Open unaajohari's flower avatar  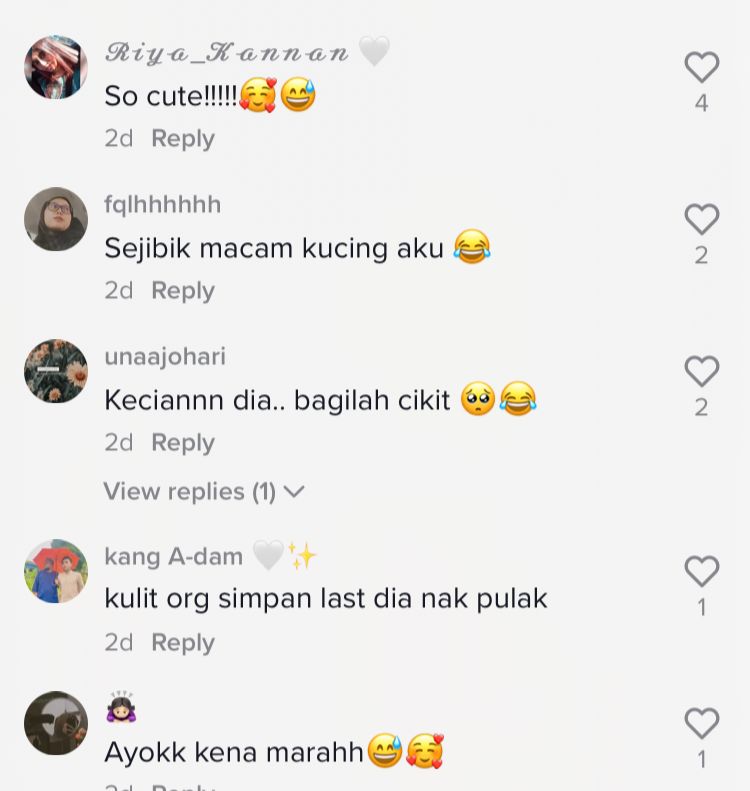[56, 371]
